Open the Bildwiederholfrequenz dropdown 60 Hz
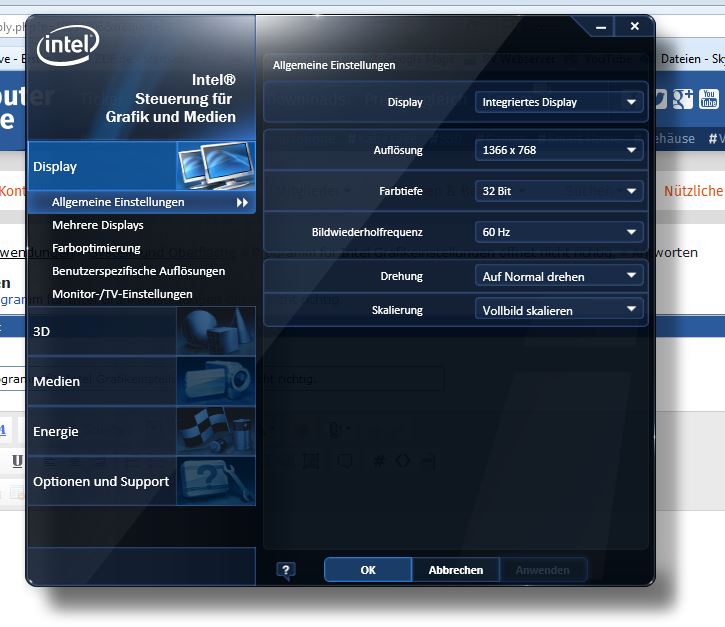 [559, 232]
